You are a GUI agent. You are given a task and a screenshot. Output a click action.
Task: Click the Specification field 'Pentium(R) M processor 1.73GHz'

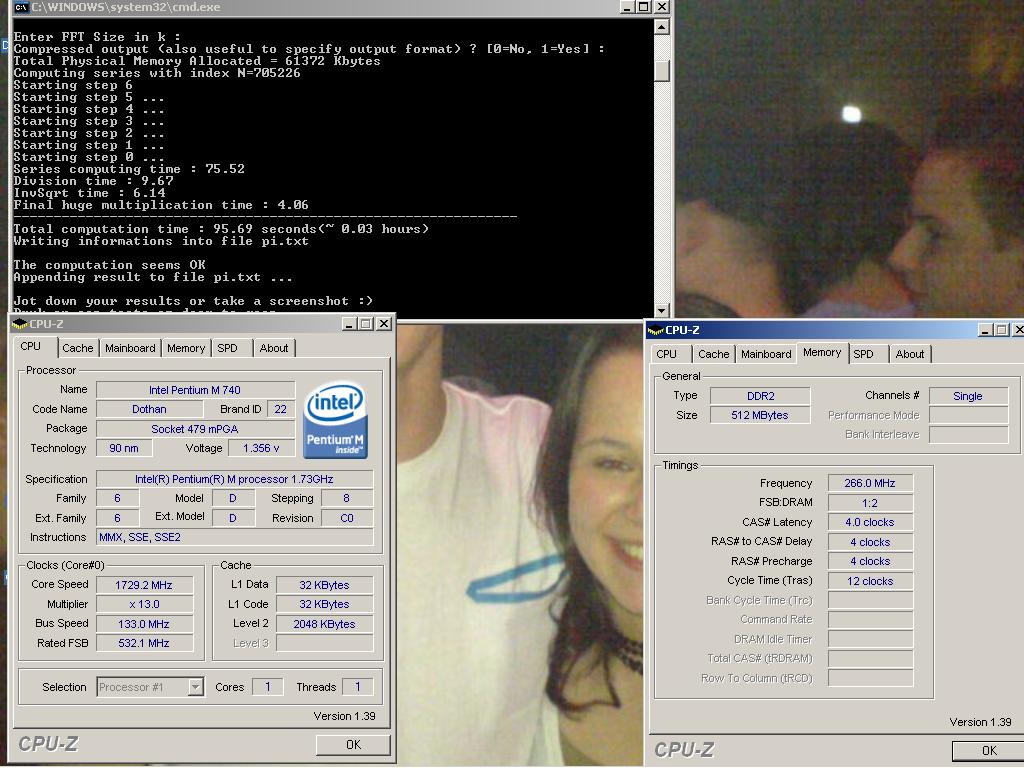click(x=234, y=479)
